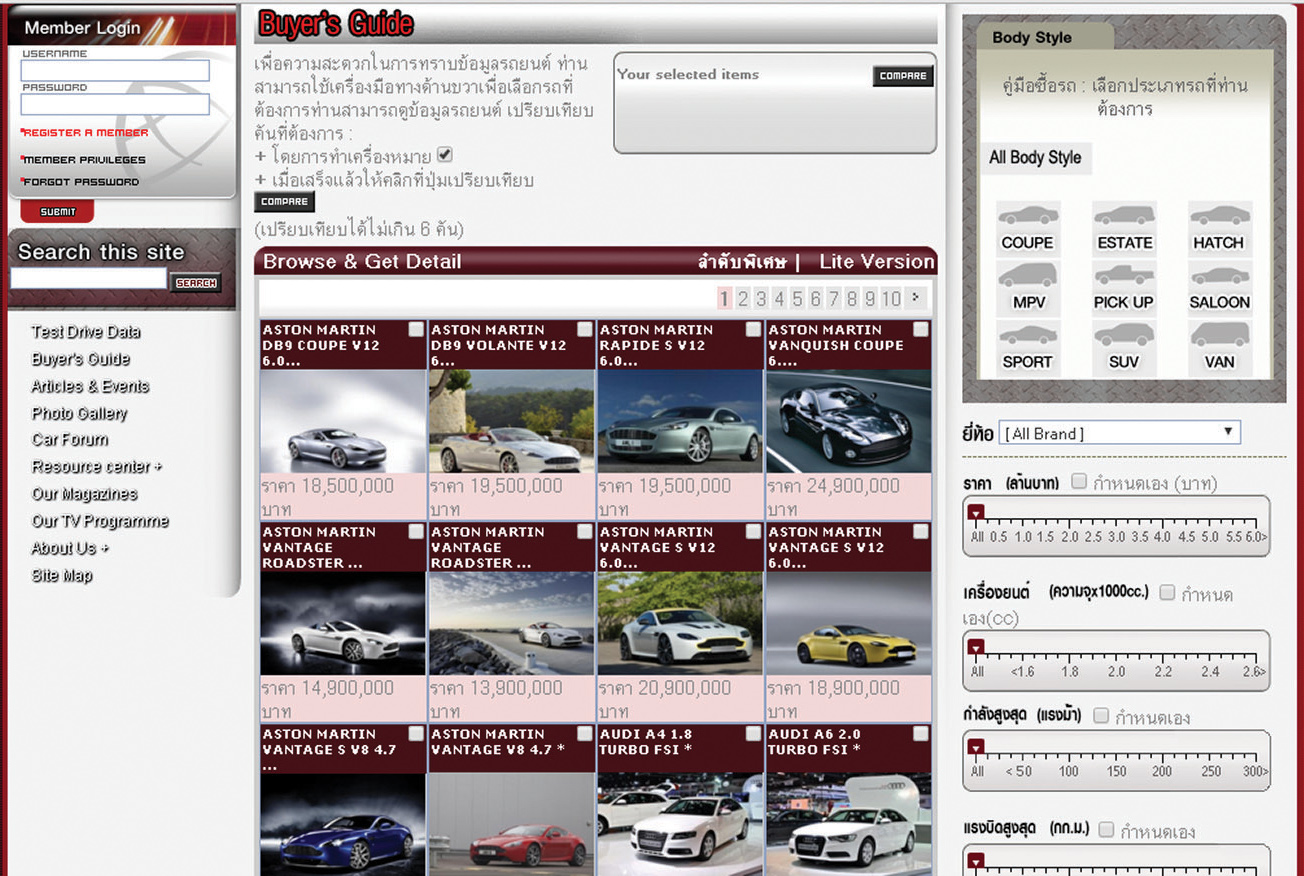Open the All Brand dropdown
Image resolution: width=1304 pixels, height=876 pixels.
pyautogui.click(x=1119, y=433)
